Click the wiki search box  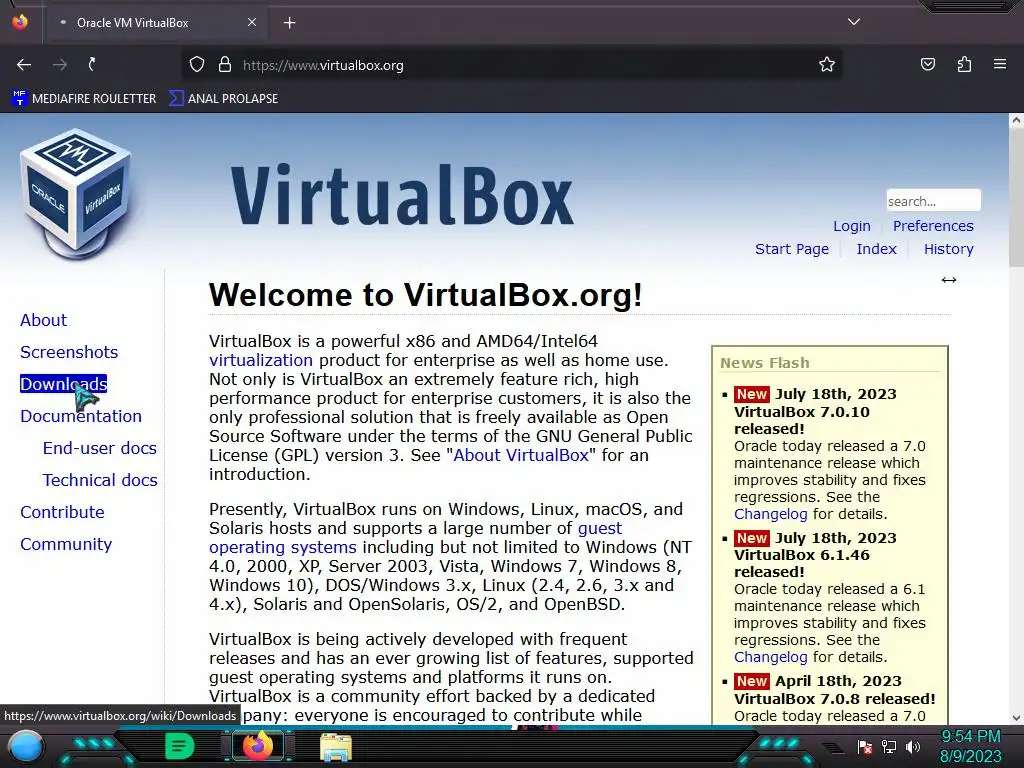pyautogui.click(x=933, y=200)
